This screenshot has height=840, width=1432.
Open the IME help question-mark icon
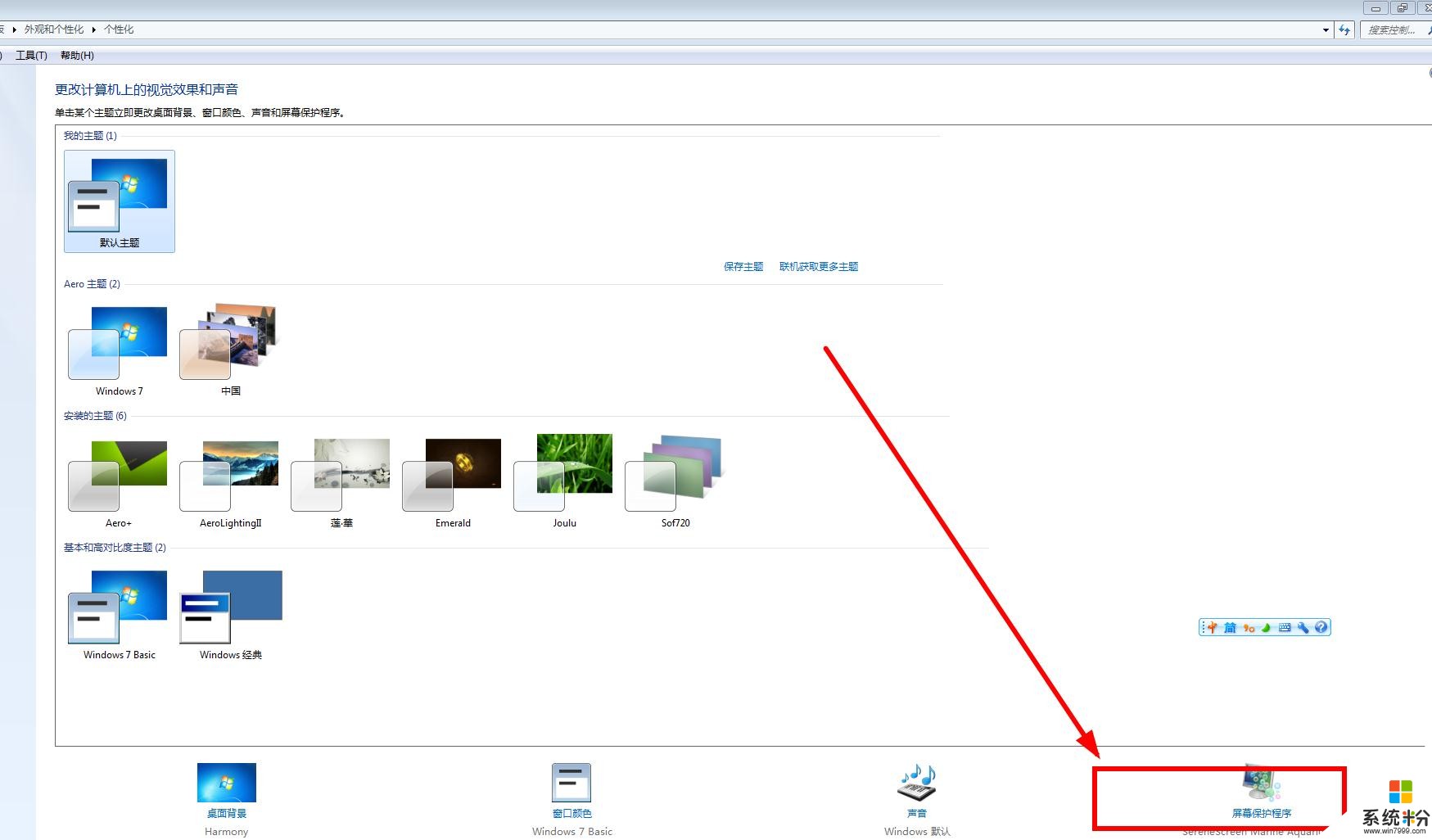tap(1321, 628)
